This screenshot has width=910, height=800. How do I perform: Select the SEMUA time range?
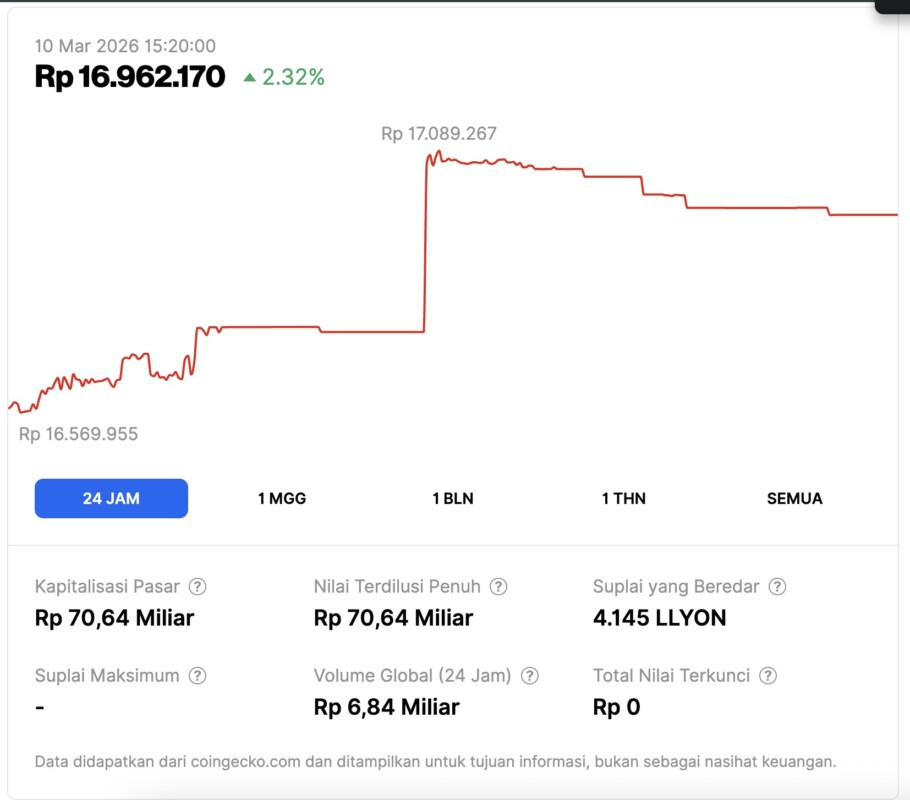click(794, 498)
